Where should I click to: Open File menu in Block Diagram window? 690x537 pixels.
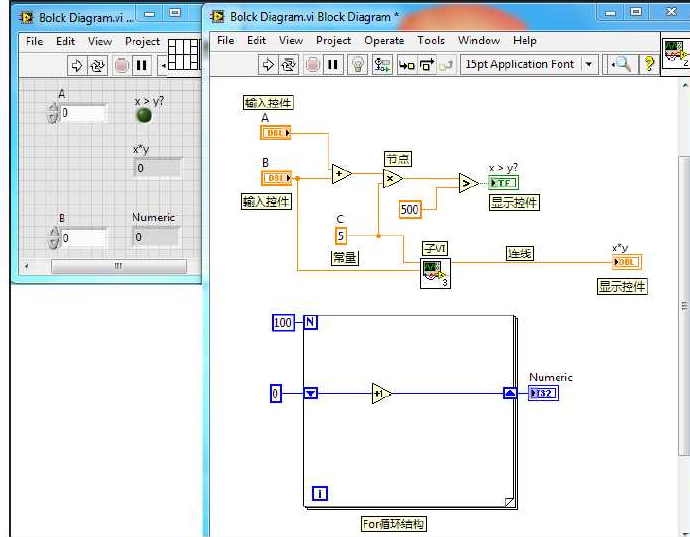225,40
